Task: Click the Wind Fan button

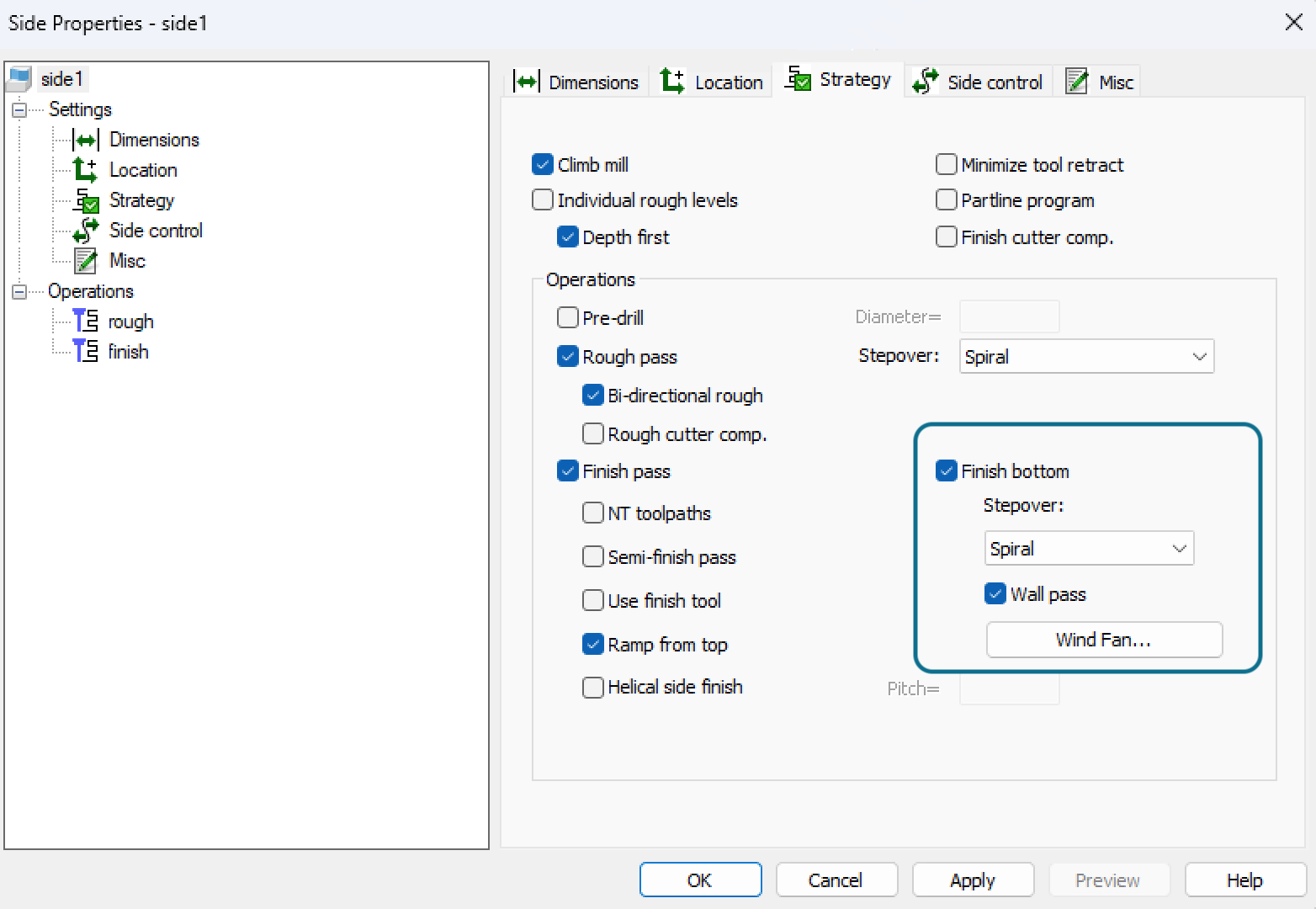Action: [x=1103, y=640]
